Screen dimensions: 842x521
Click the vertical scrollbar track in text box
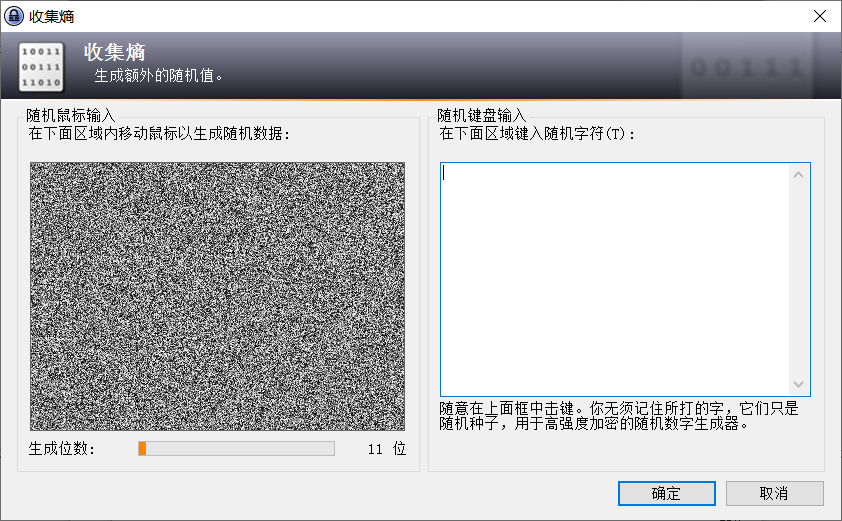798,280
